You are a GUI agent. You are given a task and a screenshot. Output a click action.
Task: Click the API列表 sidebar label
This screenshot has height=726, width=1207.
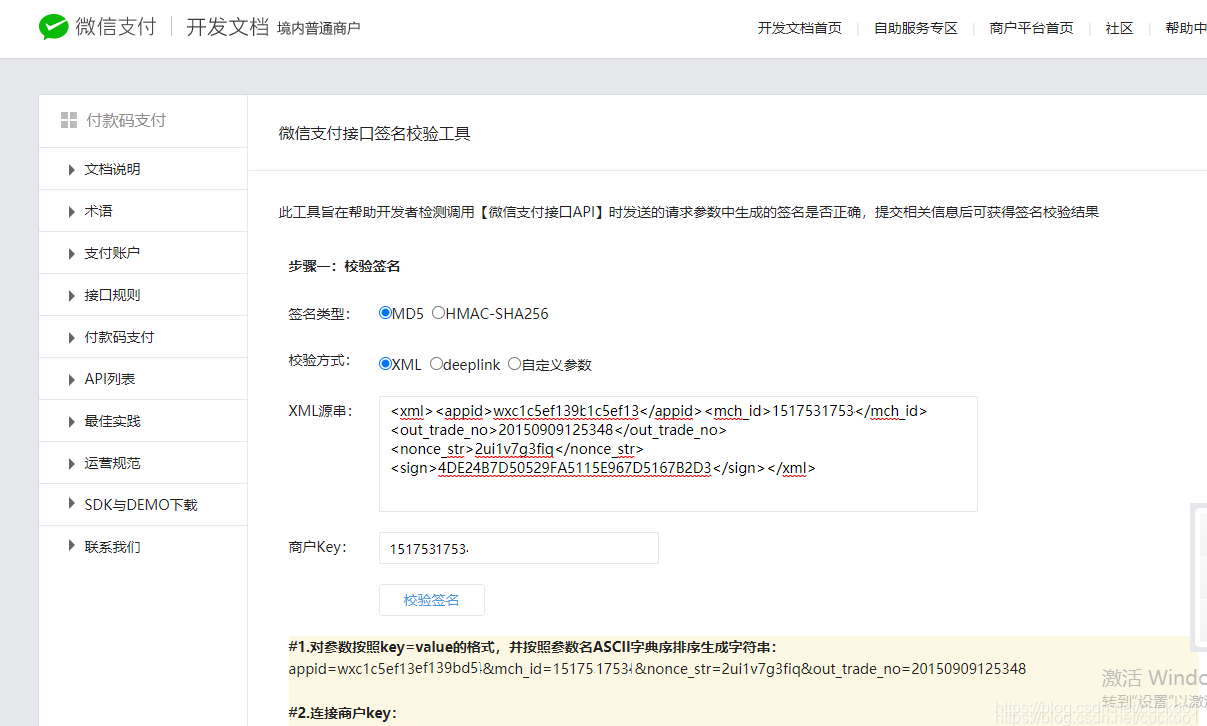[109, 379]
